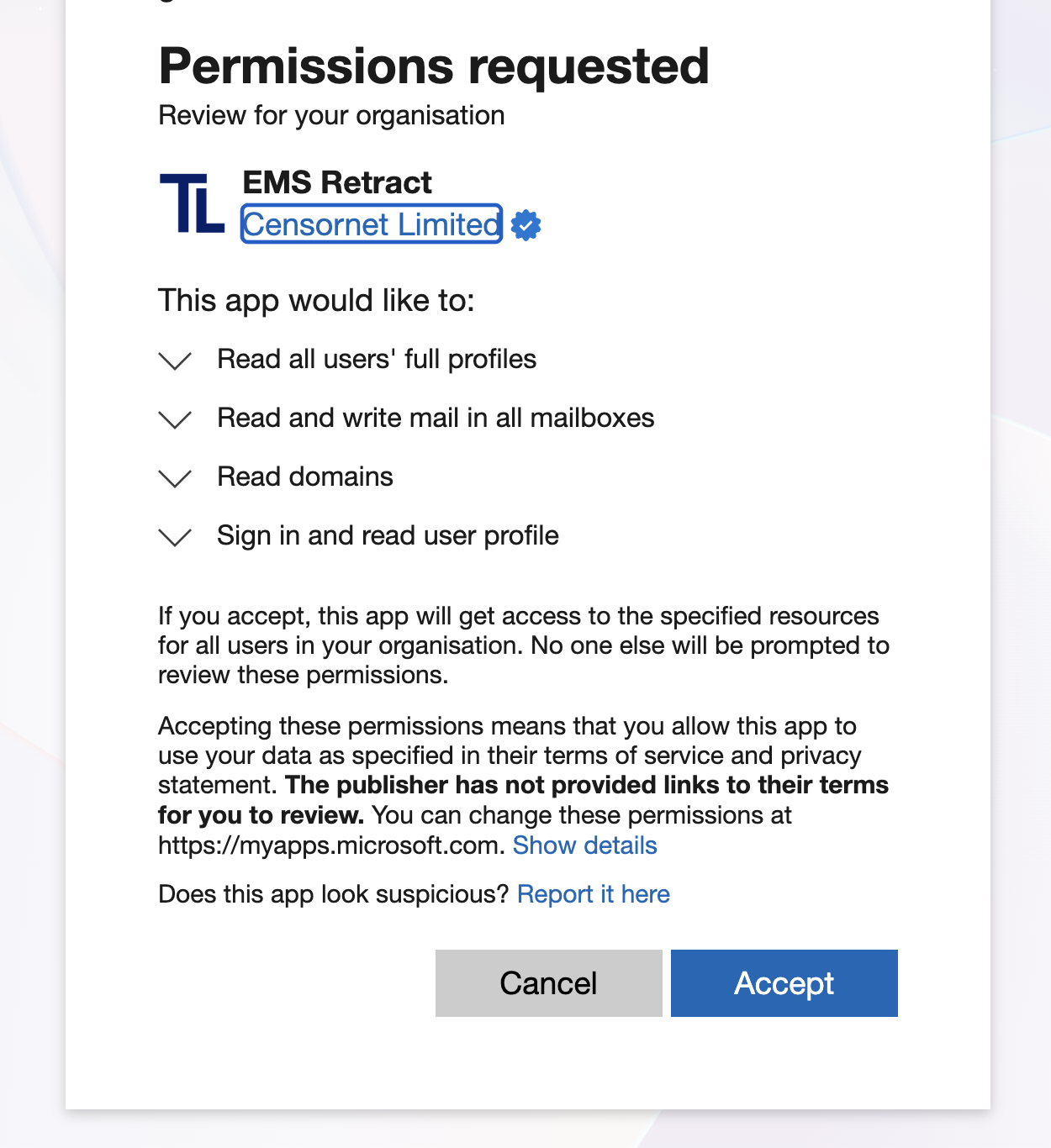Viewport: 1051px width, 1148px height.
Task: Click the EMS Retract app name
Action: pyautogui.click(x=337, y=182)
